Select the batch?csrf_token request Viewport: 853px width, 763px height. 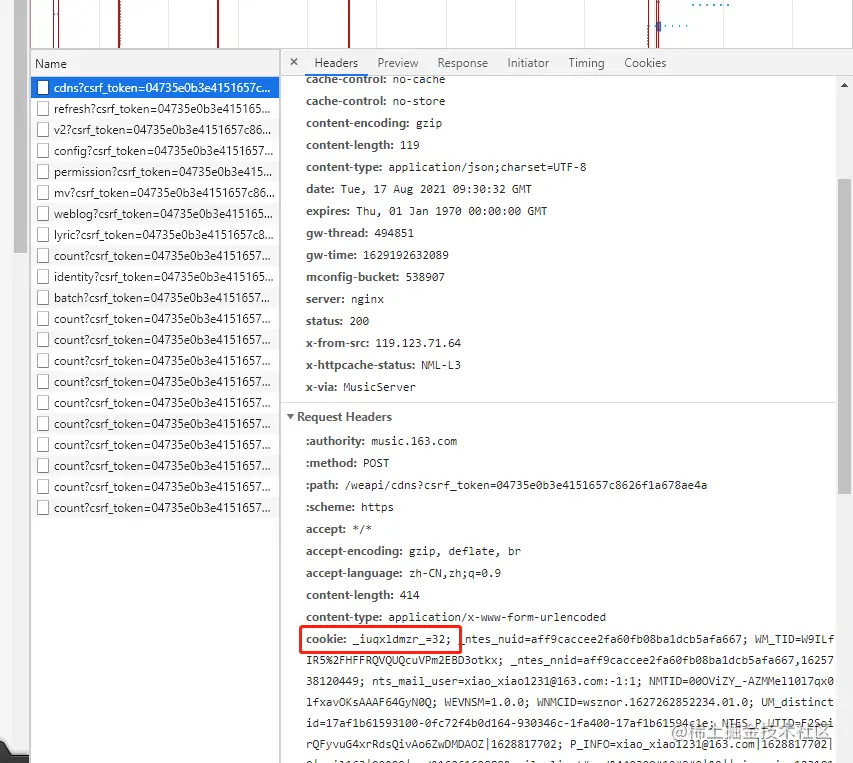coord(155,298)
